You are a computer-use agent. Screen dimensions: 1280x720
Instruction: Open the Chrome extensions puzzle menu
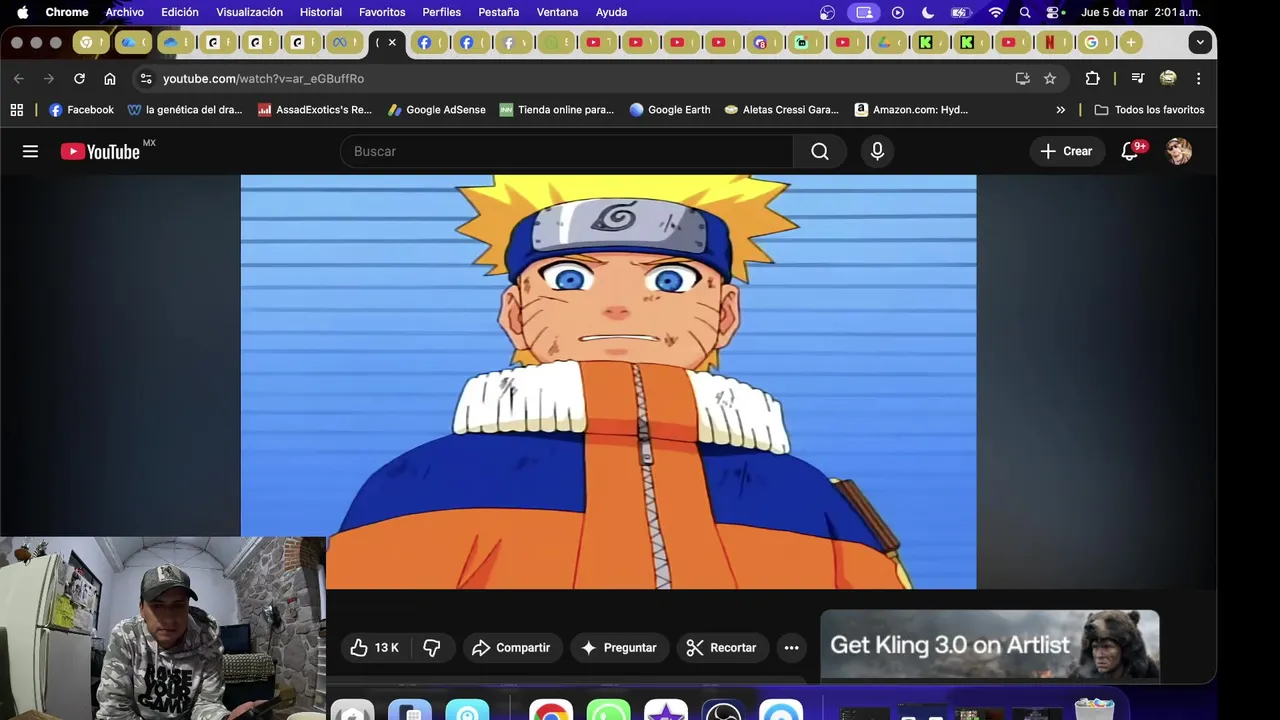point(1092,78)
